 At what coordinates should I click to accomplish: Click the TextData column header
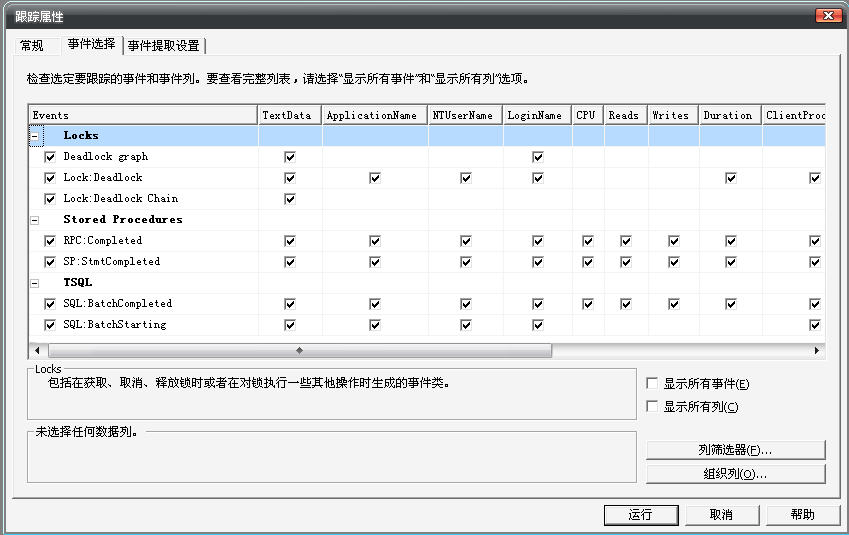tap(290, 115)
